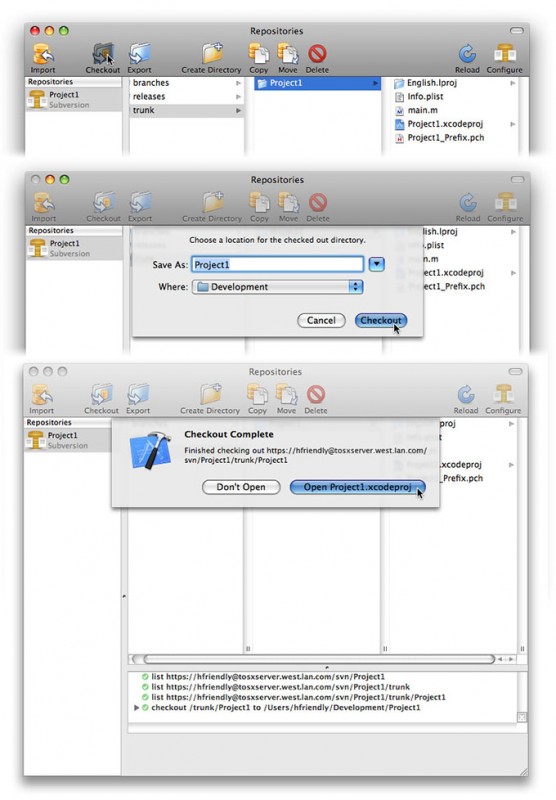Click the horizontal scrollbar under browser columns
This screenshot has height=800, width=556.
(320, 659)
